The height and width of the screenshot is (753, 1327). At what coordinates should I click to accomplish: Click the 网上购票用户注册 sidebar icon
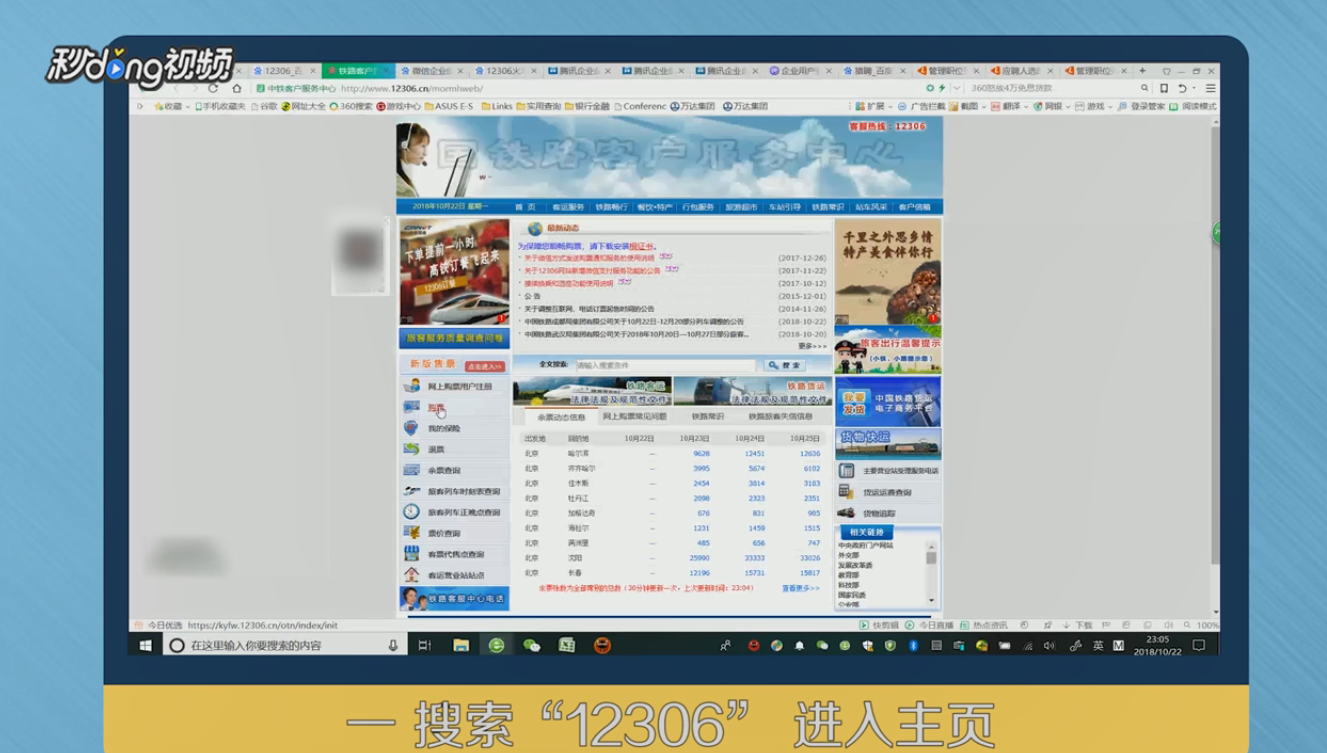pos(411,386)
